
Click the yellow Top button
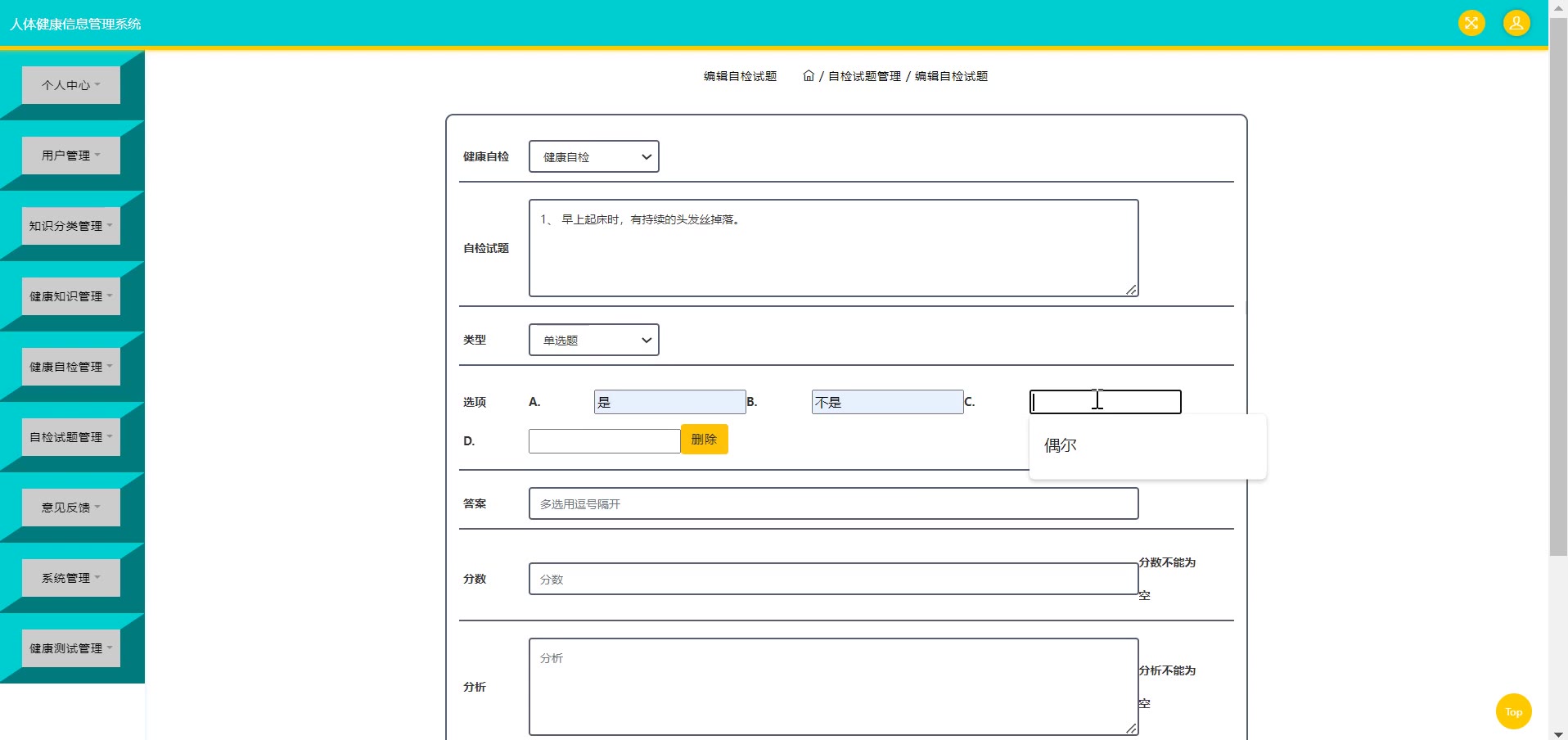[1513, 711]
